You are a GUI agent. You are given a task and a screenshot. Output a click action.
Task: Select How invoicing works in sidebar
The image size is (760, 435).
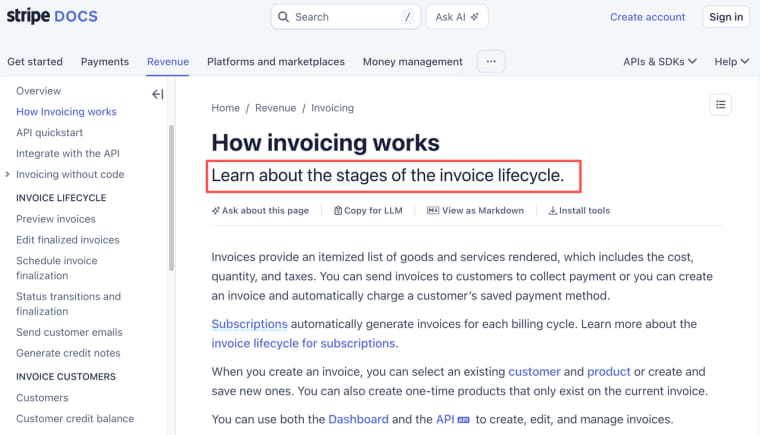(66, 112)
